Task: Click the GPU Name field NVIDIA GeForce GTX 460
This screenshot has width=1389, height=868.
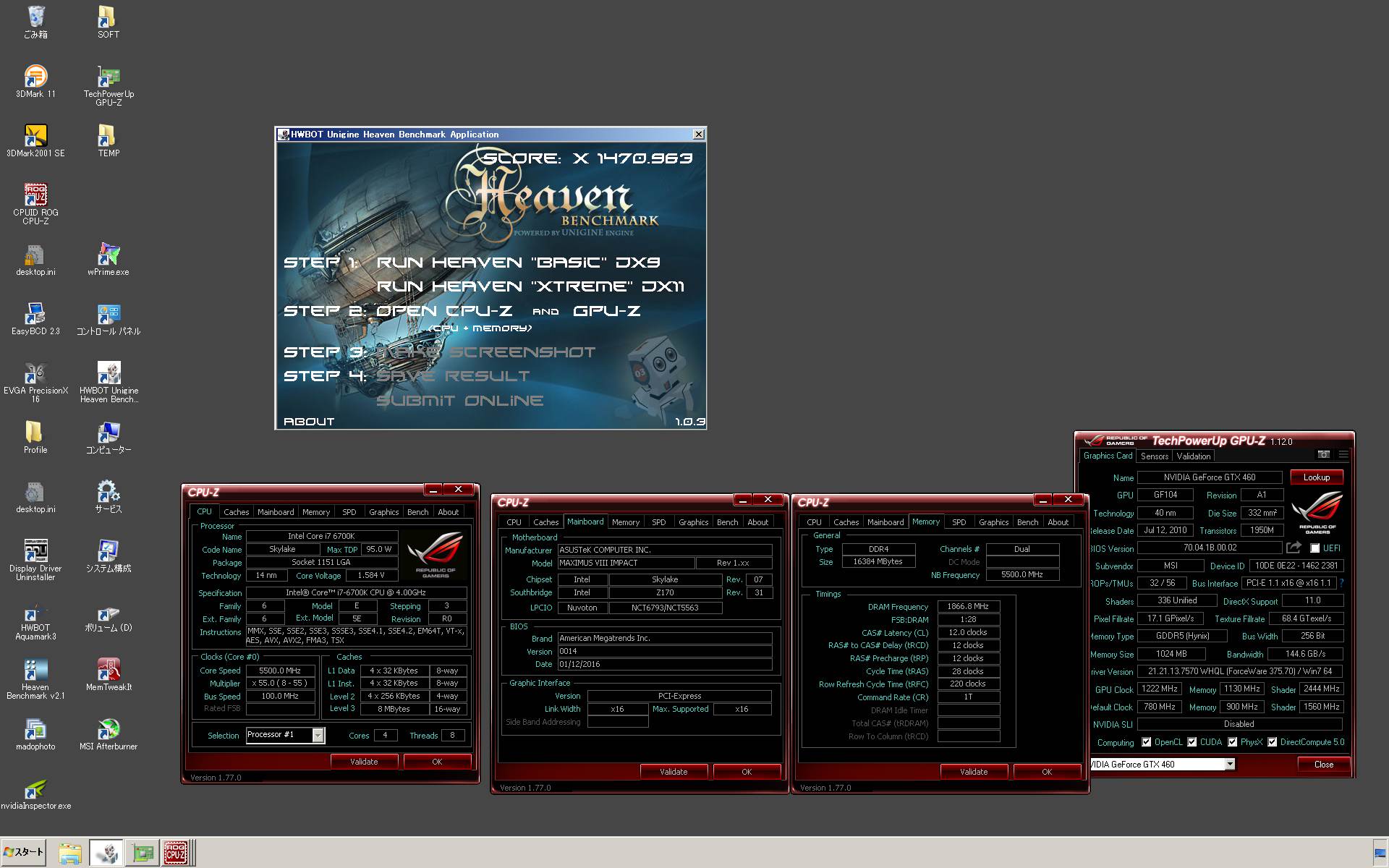Action: (x=1209, y=477)
